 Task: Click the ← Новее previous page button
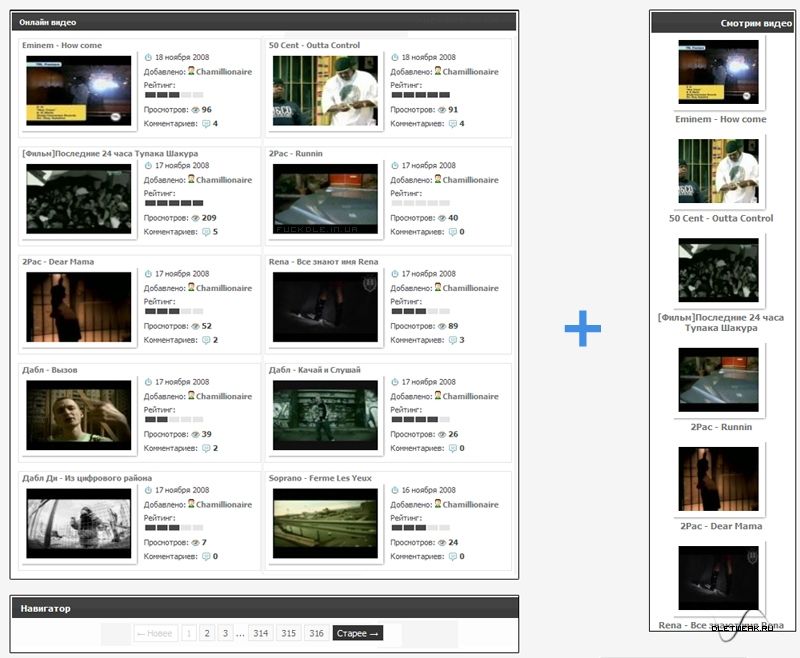point(156,633)
